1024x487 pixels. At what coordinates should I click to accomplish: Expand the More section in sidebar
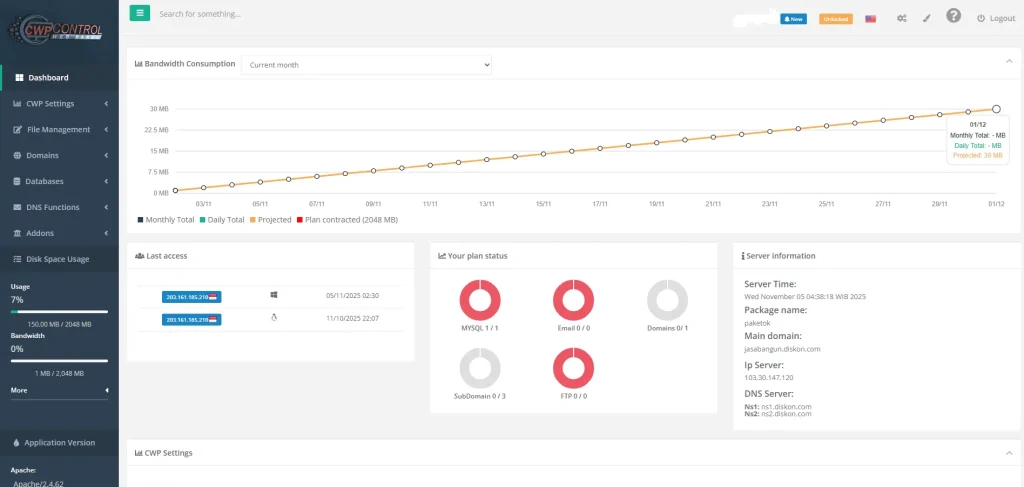tap(59, 390)
